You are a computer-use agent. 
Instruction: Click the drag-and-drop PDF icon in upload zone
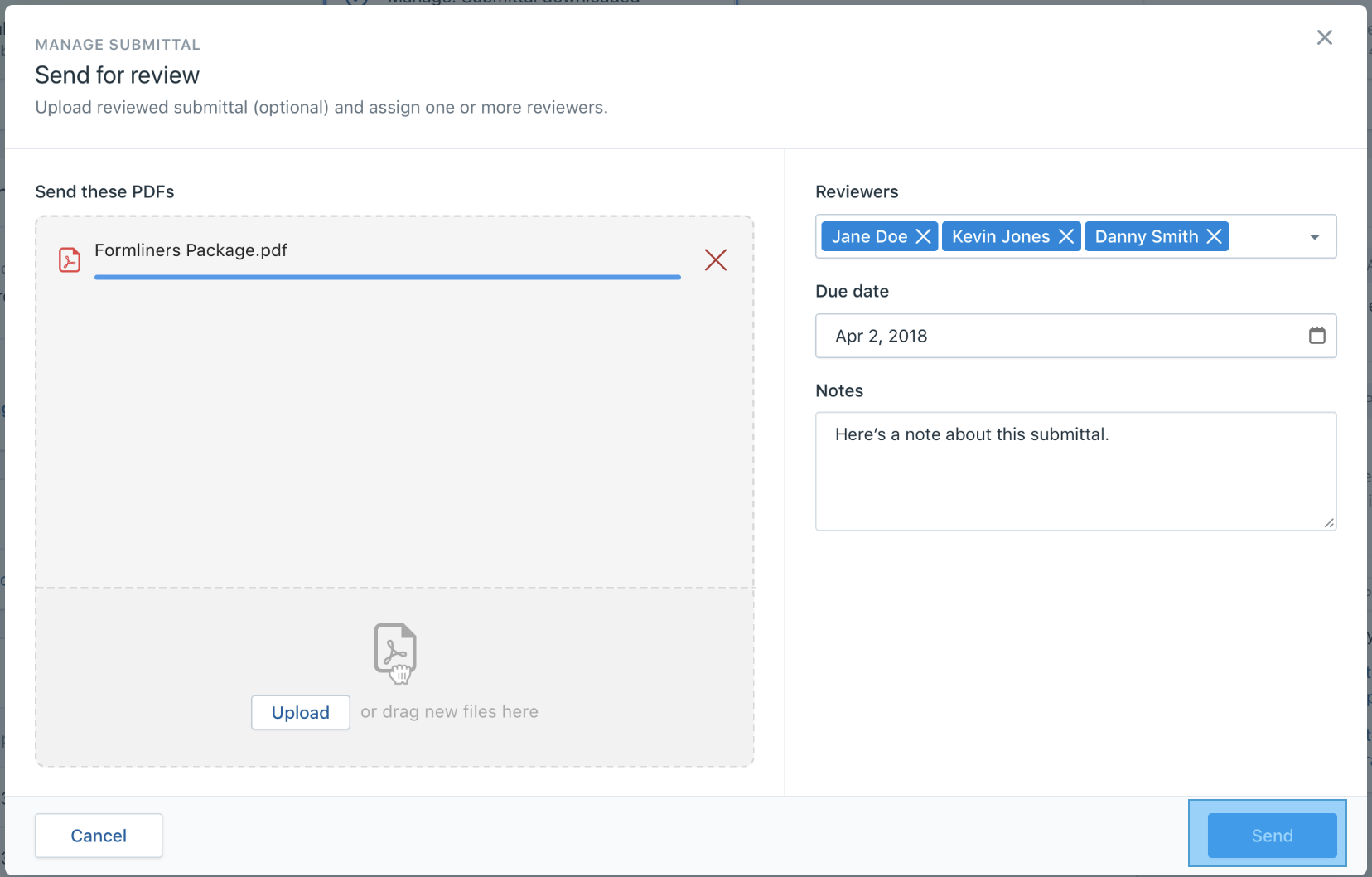point(395,653)
